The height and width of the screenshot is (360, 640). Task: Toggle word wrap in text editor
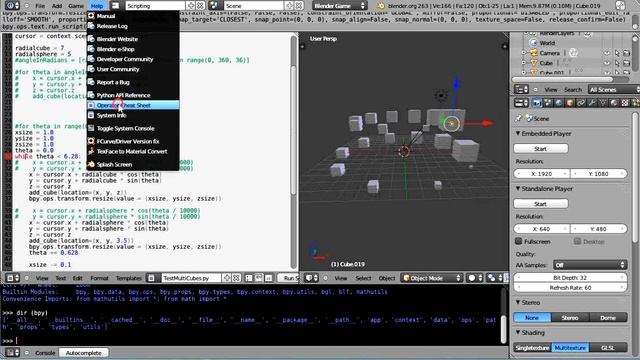[x=259, y=278]
